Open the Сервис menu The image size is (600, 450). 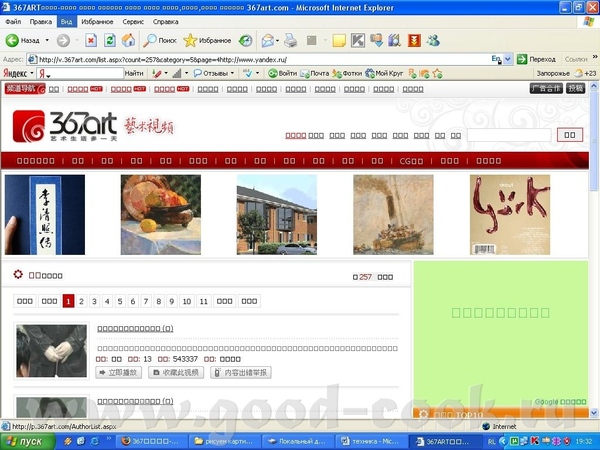click(x=133, y=22)
